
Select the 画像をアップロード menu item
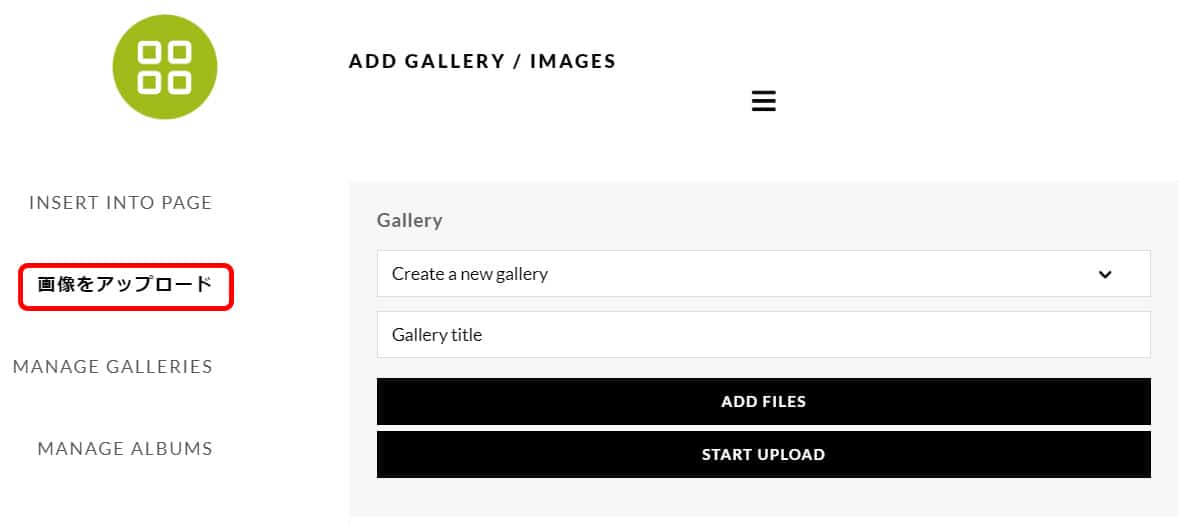coord(125,285)
